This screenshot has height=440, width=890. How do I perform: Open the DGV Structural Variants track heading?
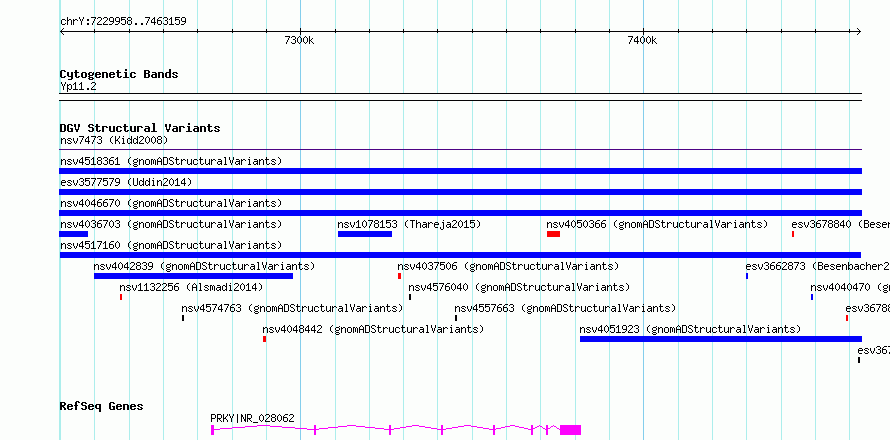pyautogui.click(x=140, y=128)
